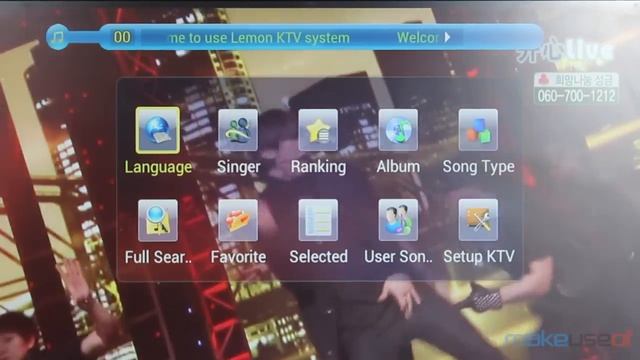Select the Singer label
The width and height of the screenshot is (640, 360).
[238, 167]
